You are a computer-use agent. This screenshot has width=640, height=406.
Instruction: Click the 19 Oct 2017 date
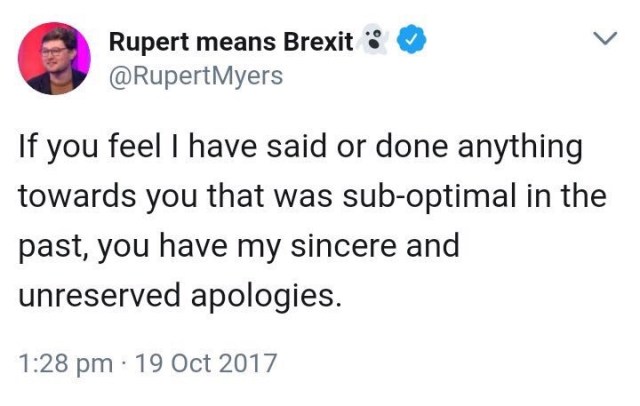(x=204, y=362)
